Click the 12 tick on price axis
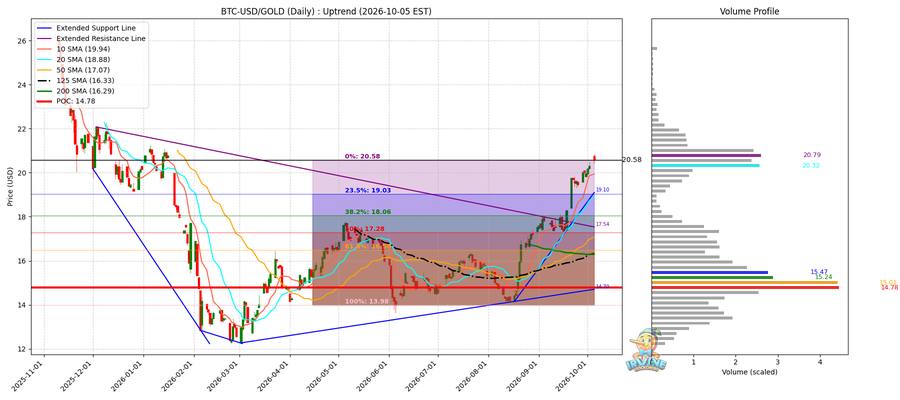Screen dimensions: 900x400 (x=21, y=349)
